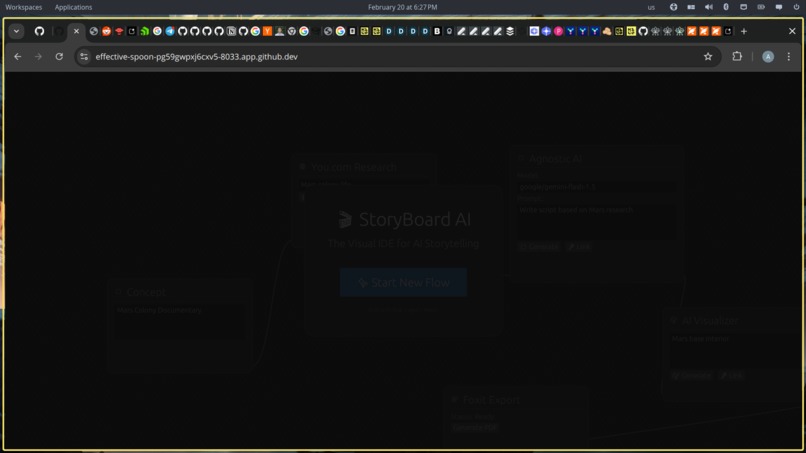This screenshot has height=453, width=806.
Task: Open the notifications speech bubble icon
Action: (779, 7)
